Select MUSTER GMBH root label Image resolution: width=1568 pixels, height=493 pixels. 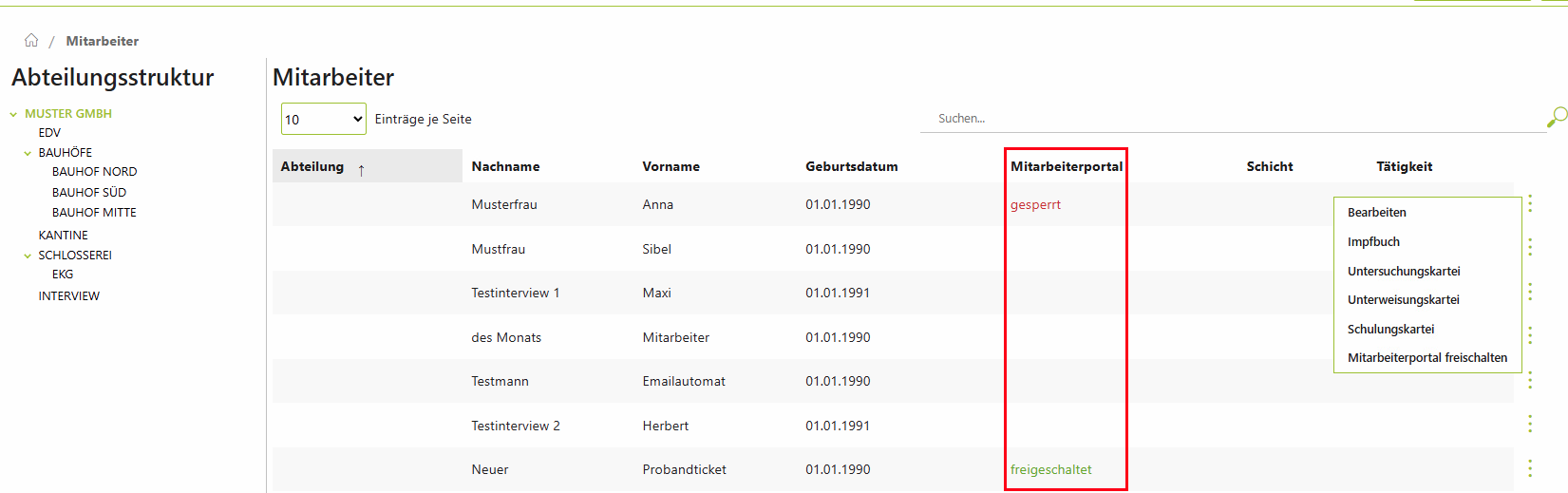68,114
